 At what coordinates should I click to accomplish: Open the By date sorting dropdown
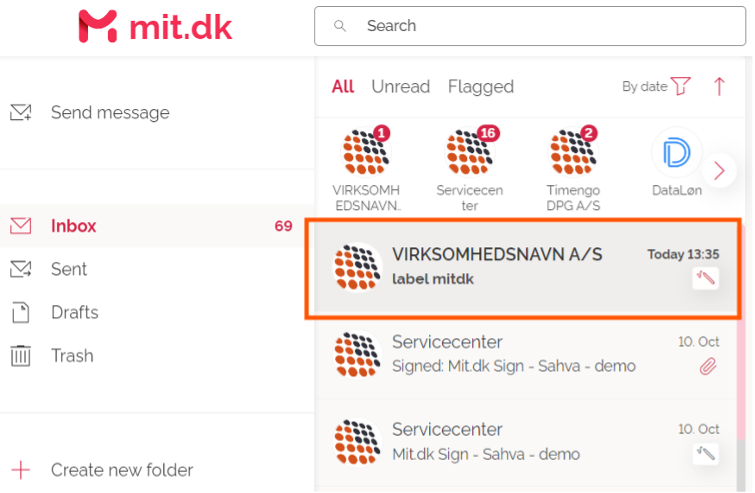644,87
